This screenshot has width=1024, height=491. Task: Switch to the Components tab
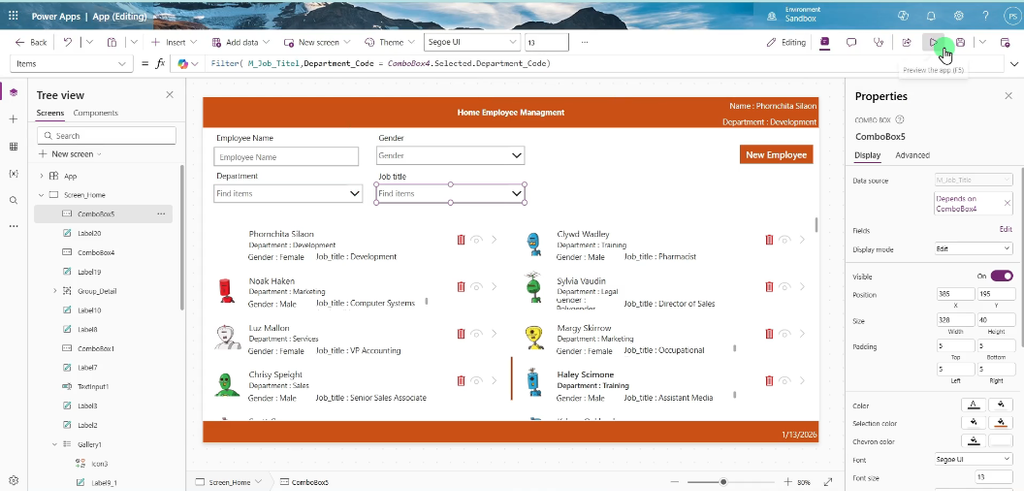pos(95,113)
